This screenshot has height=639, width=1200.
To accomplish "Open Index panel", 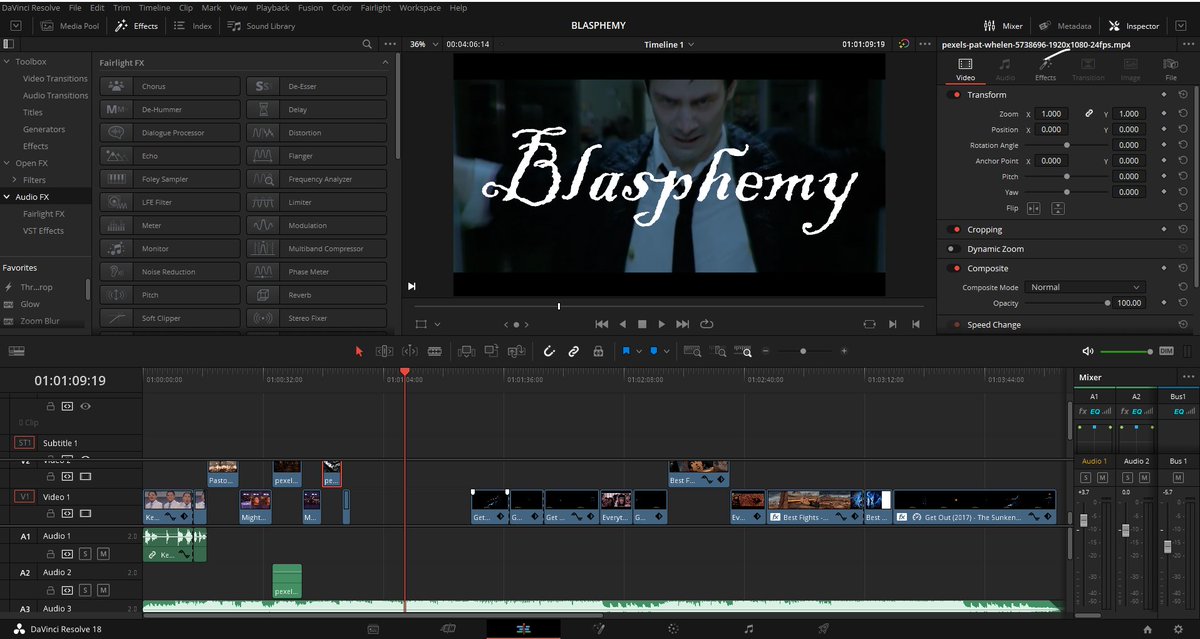I will pyautogui.click(x=193, y=26).
